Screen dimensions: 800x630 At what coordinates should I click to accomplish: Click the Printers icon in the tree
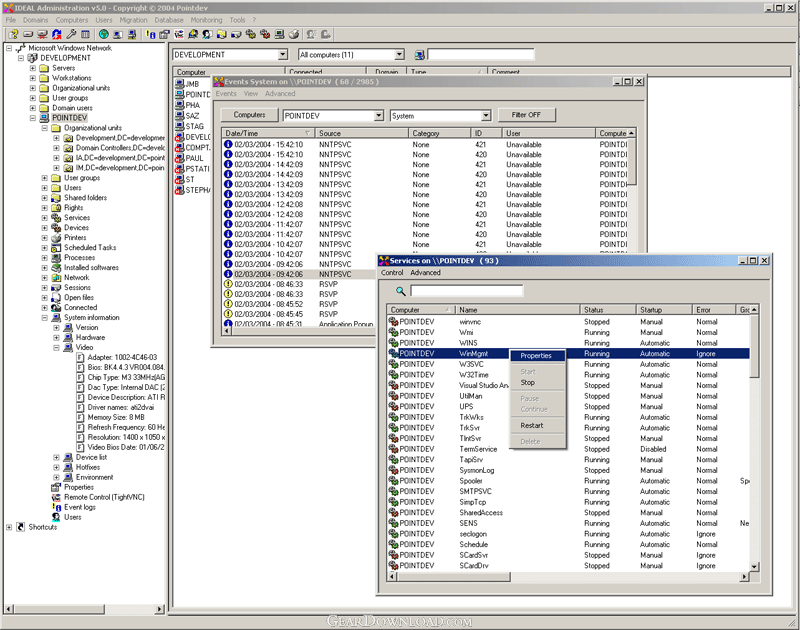(x=57, y=238)
